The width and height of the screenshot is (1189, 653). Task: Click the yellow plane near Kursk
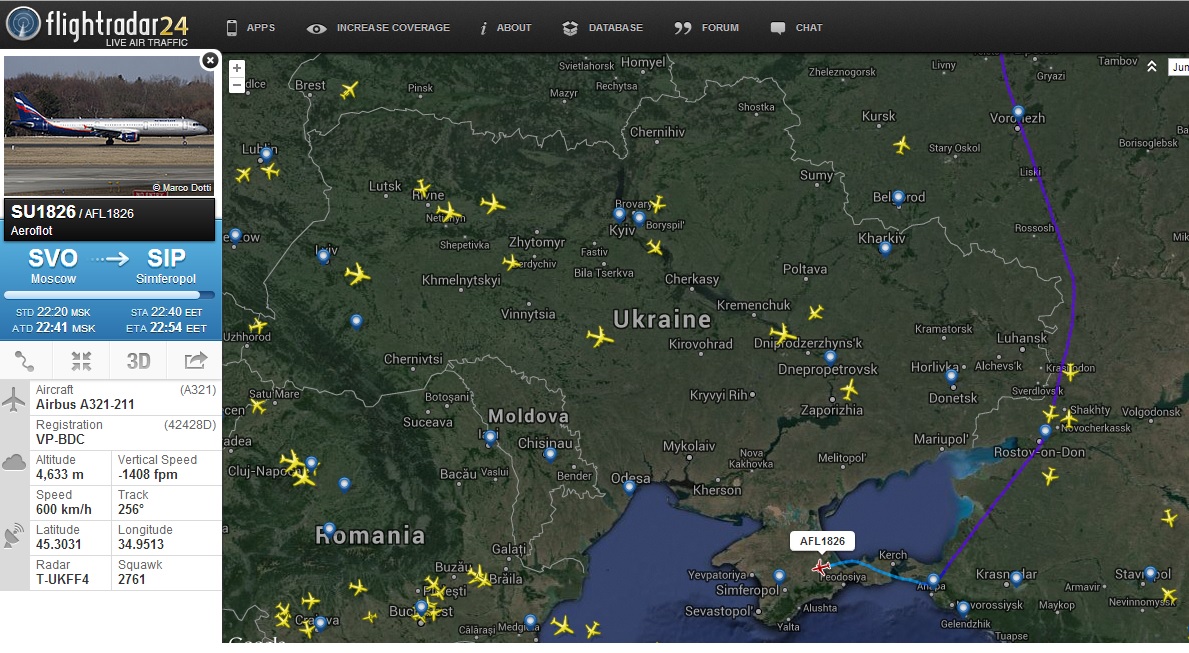click(x=901, y=144)
